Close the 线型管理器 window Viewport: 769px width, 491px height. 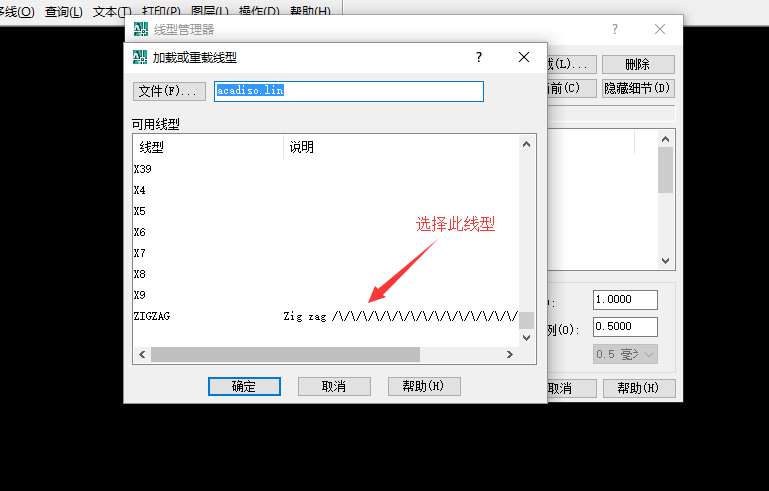(660, 29)
